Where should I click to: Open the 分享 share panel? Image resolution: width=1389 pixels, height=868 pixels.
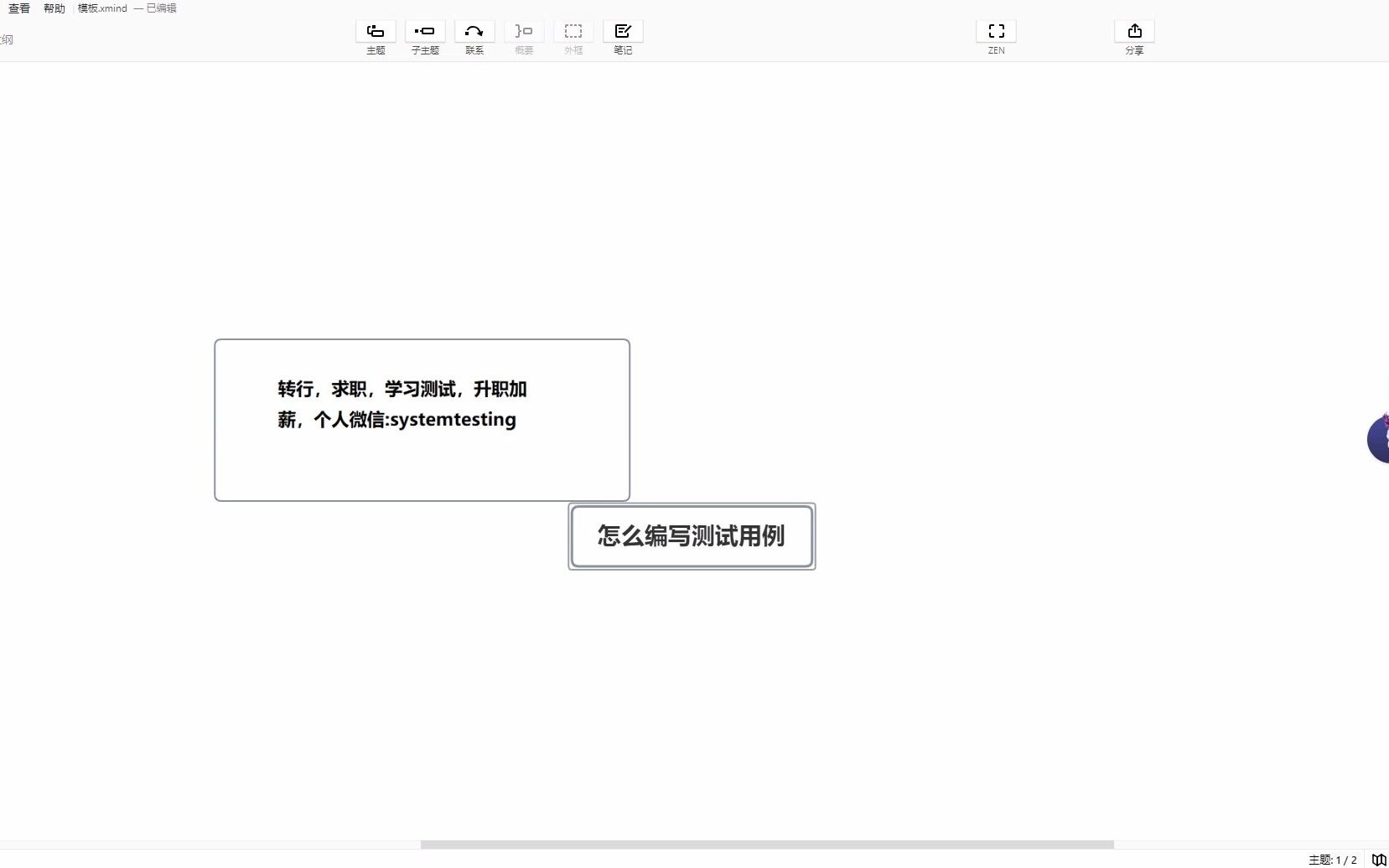click(1134, 37)
